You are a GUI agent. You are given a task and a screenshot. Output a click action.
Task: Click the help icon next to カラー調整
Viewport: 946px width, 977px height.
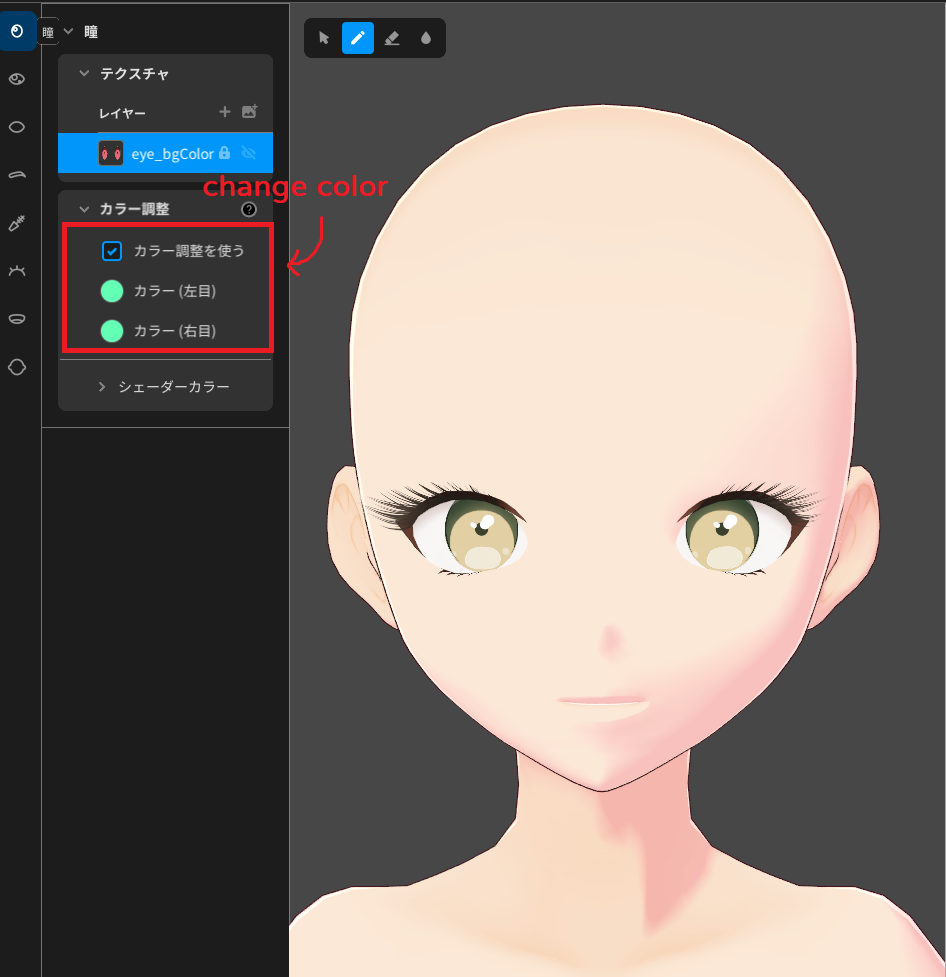pos(249,208)
